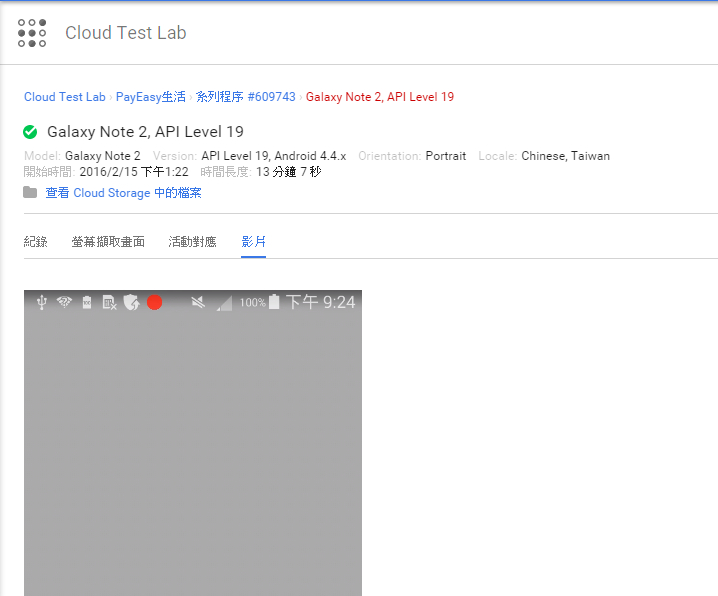Click the start time 2016/2/15 下午1:22
718x596 pixels.
click(134, 172)
